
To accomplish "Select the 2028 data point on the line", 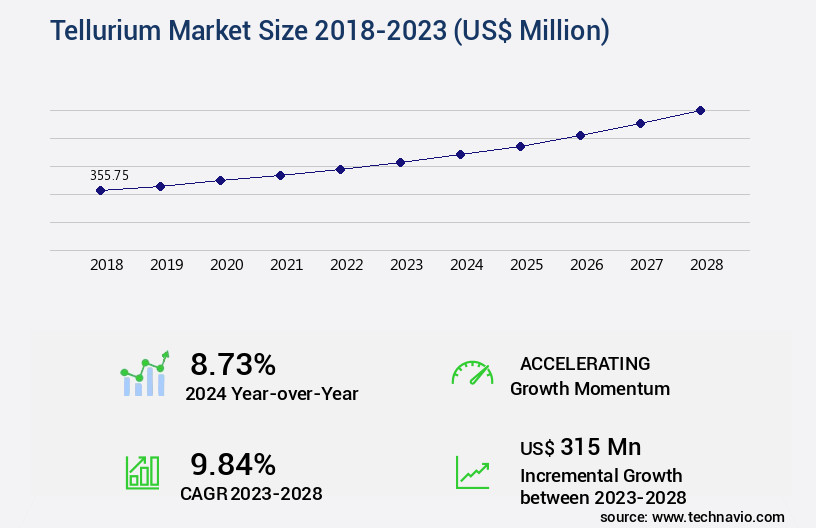I will pos(700,110).
